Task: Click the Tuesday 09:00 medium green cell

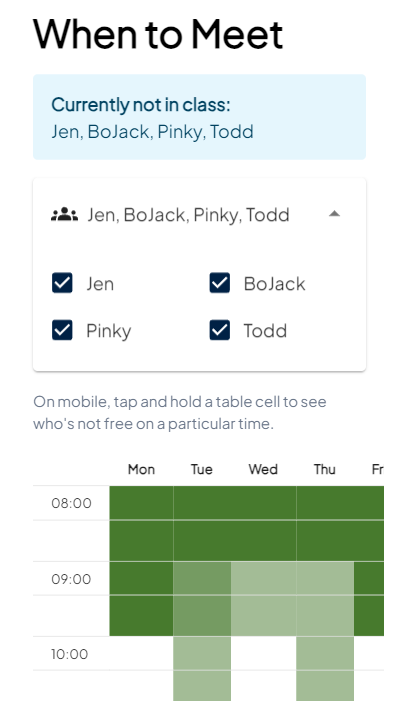Action: pyautogui.click(x=202, y=579)
